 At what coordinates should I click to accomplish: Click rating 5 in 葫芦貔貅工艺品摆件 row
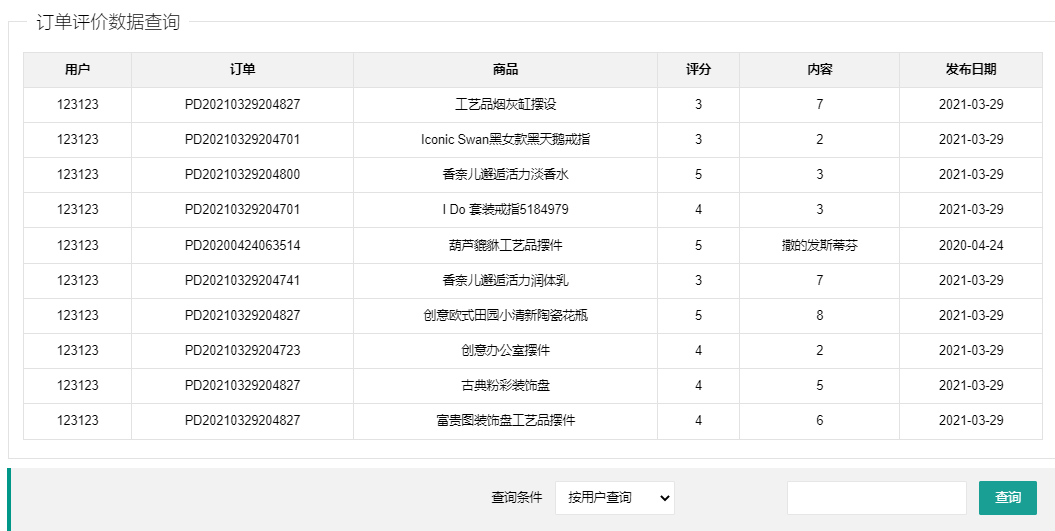tap(698, 245)
